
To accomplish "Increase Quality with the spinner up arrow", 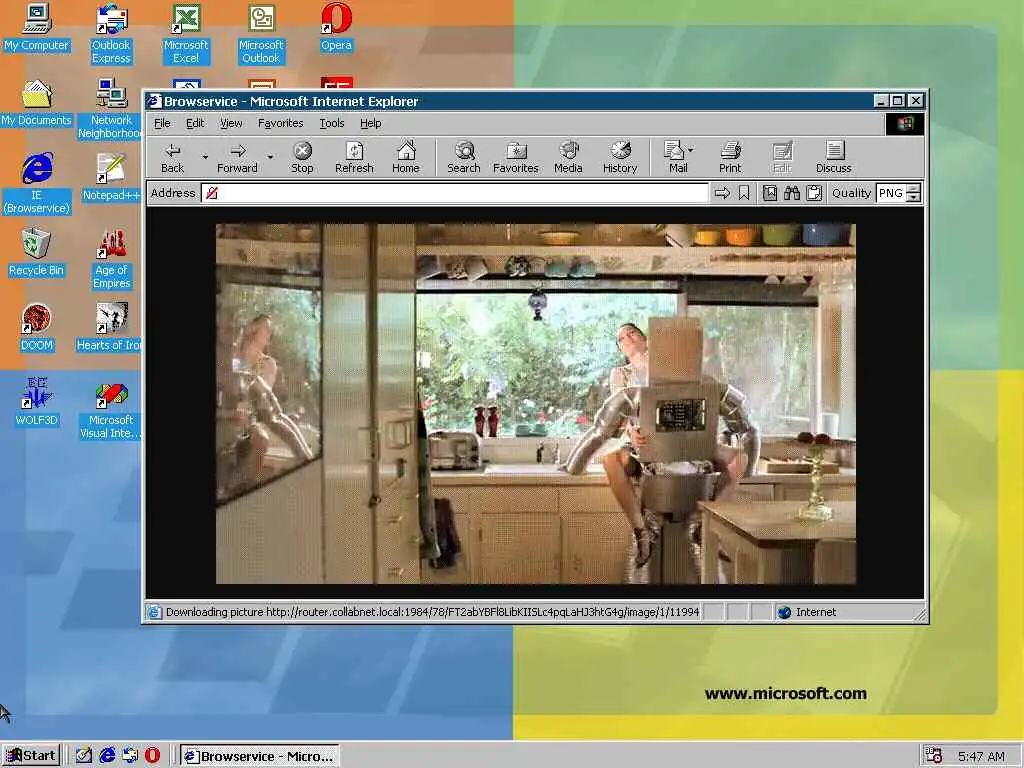I will 914,189.
